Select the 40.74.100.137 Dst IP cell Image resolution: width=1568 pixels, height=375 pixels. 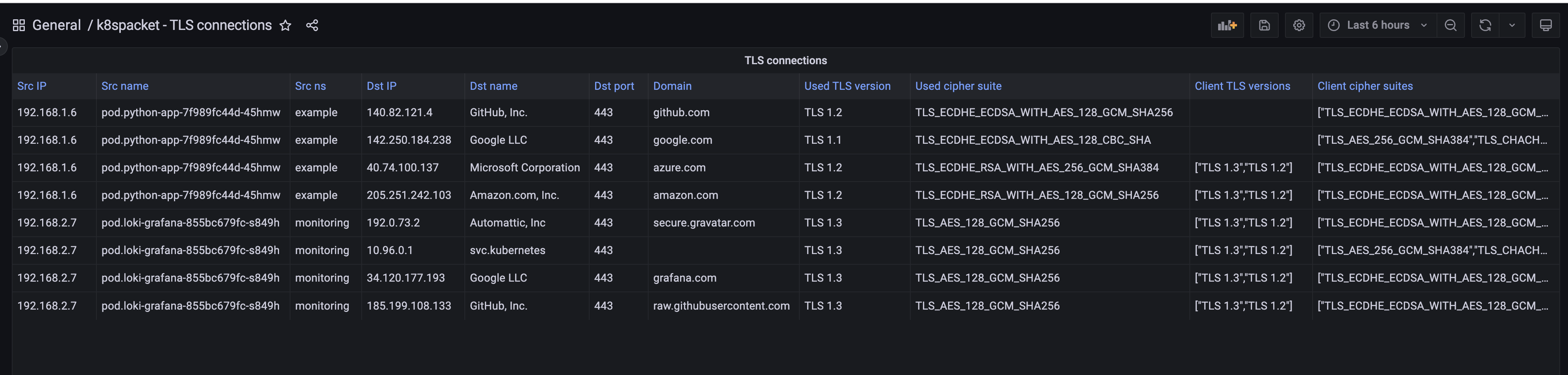413,167
